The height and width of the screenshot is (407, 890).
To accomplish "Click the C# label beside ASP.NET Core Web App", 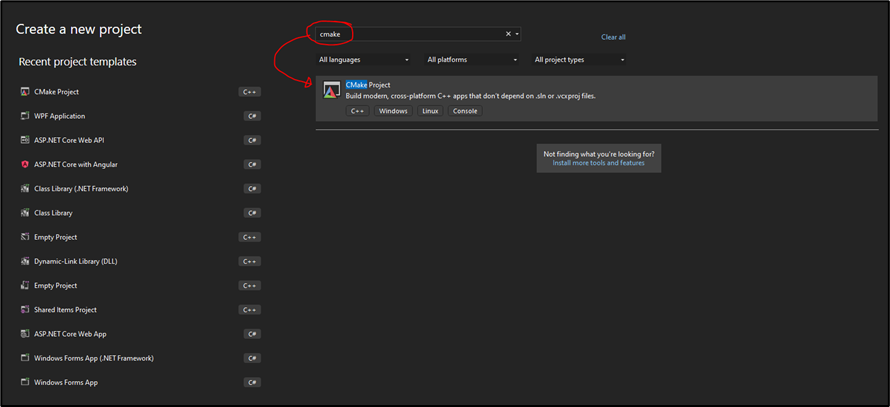I will (252, 334).
